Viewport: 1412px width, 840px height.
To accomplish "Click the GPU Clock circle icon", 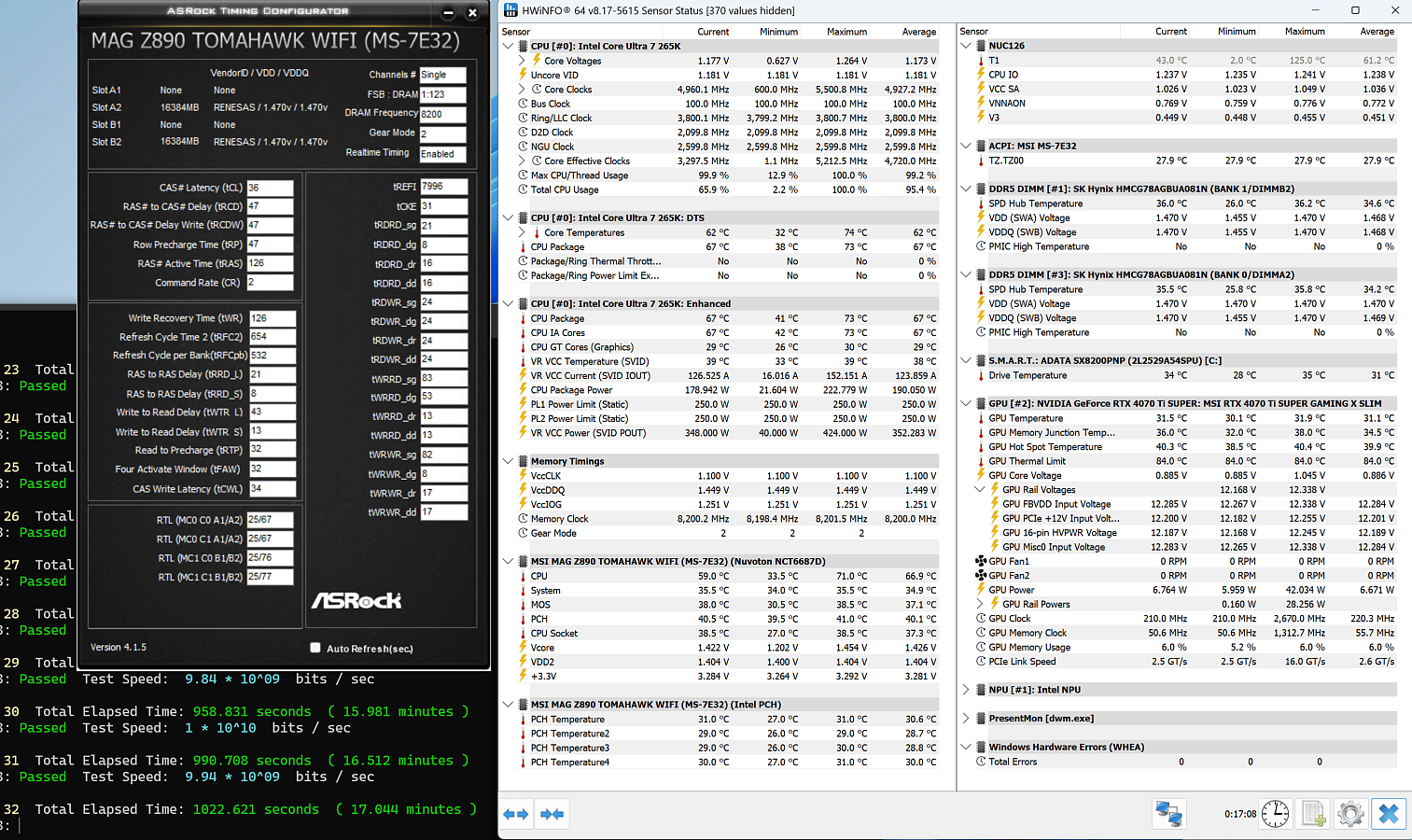I will [981, 619].
